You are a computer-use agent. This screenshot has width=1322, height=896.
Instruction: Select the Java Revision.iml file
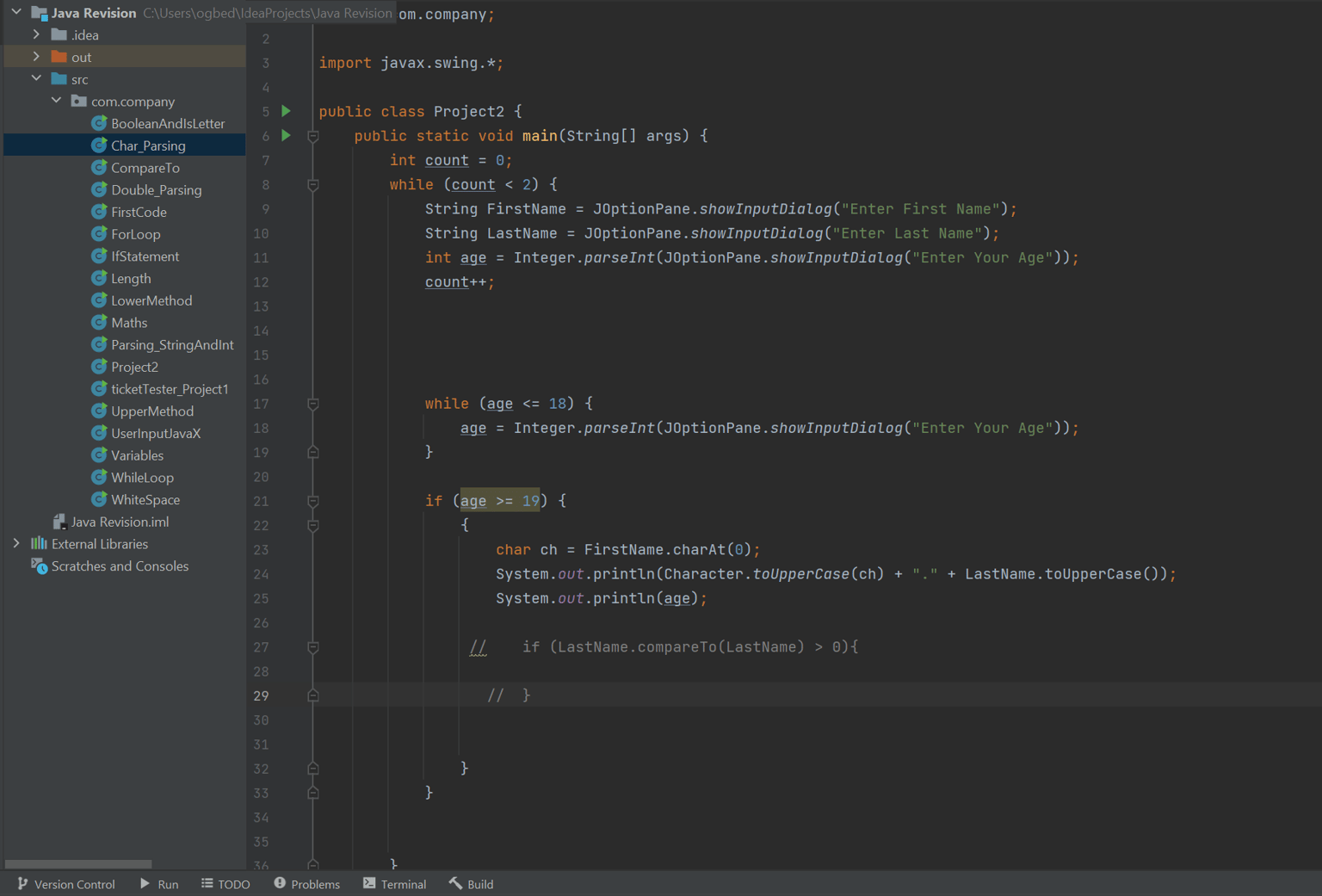(120, 522)
